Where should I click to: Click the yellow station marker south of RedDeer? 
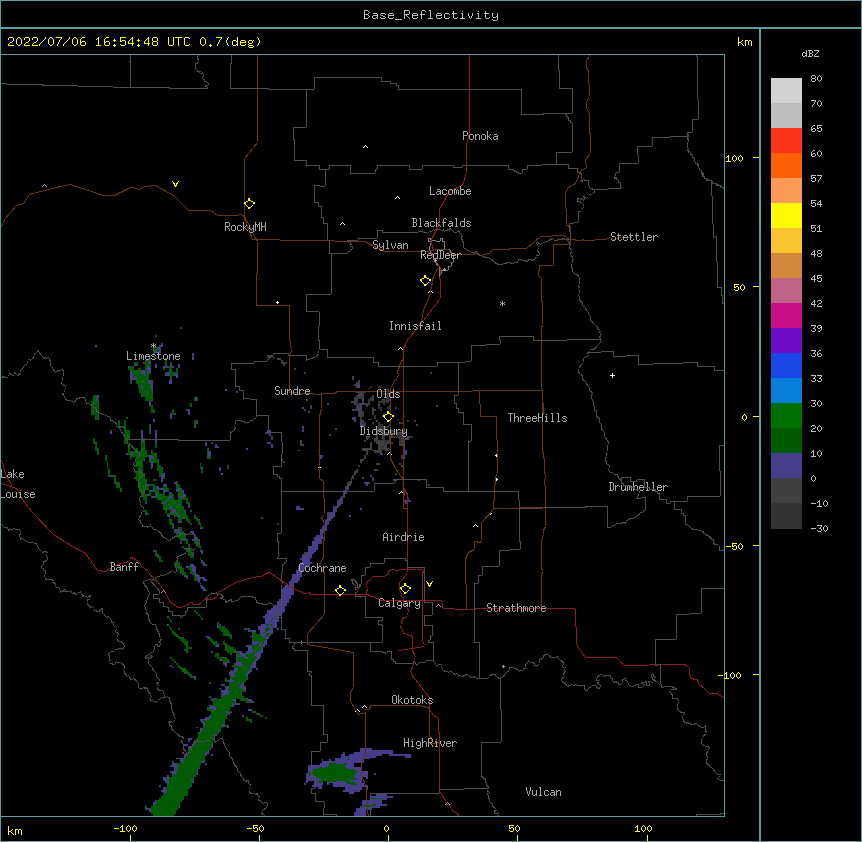426,281
